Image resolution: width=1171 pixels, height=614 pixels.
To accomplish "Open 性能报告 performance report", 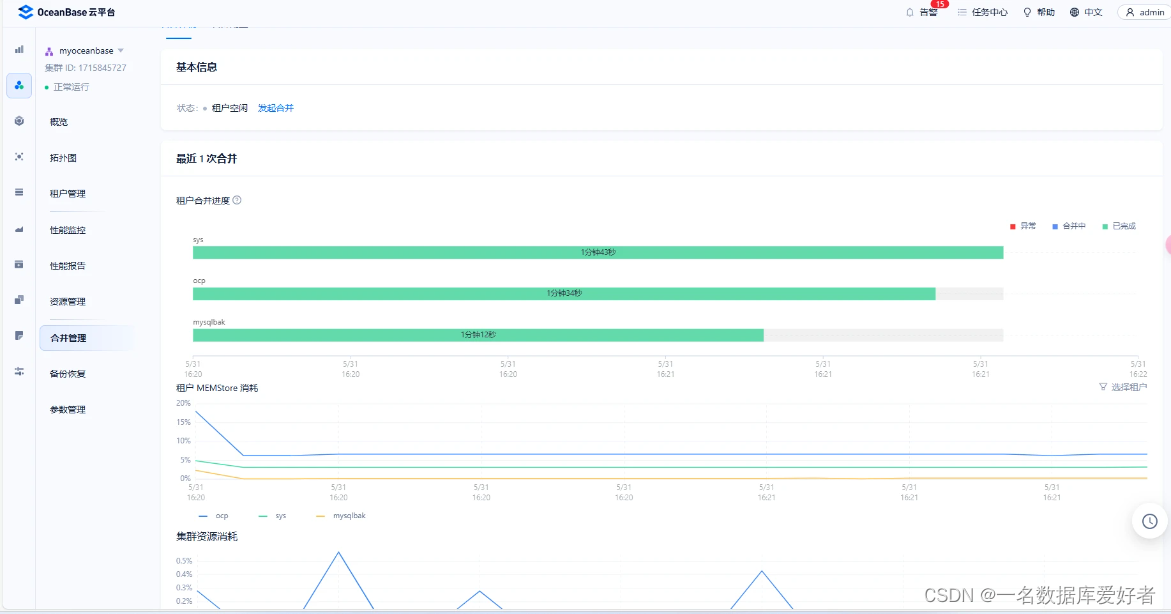I will [68, 266].
